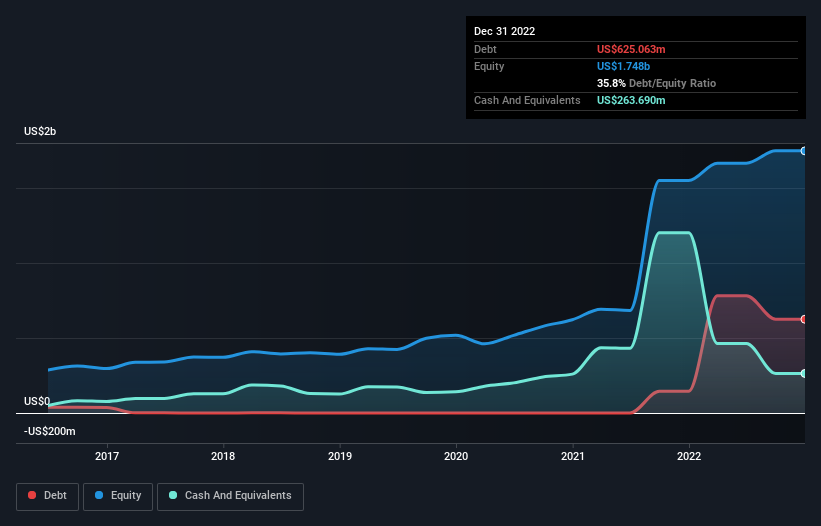
Task: Toggle Cash And Equivalents legend button
Action: [x=230, y=496]
